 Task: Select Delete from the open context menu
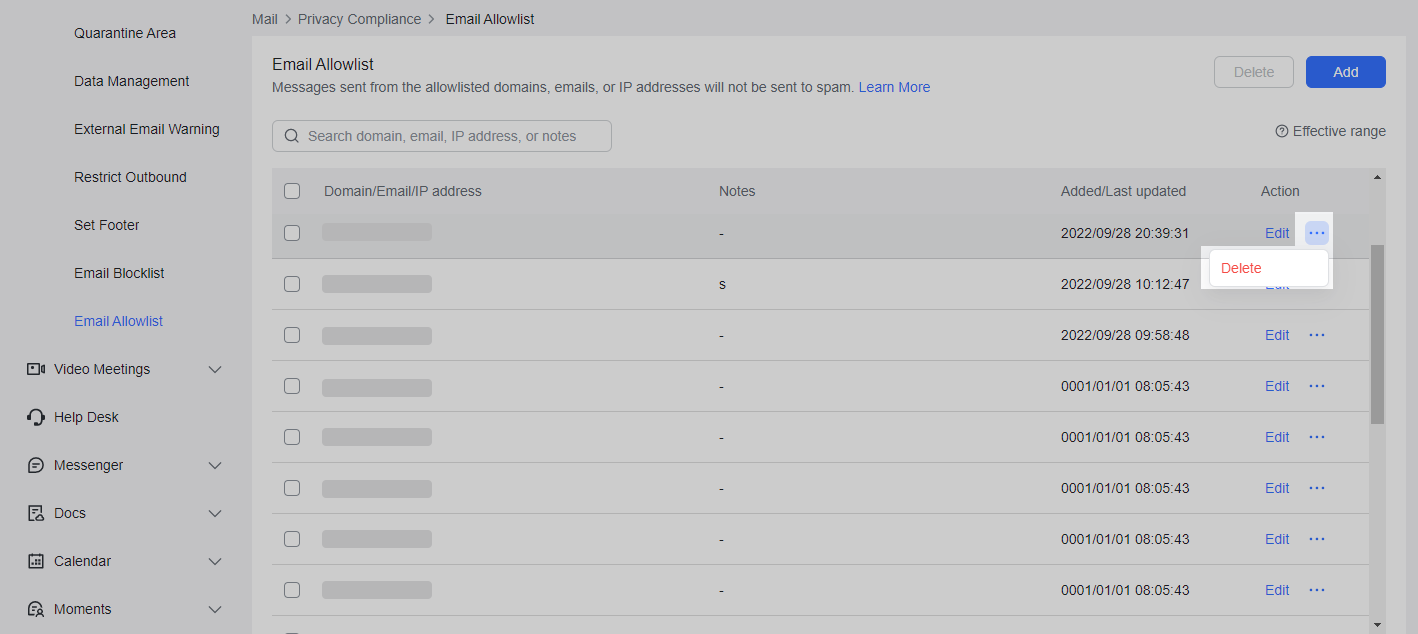point(1241,268)
